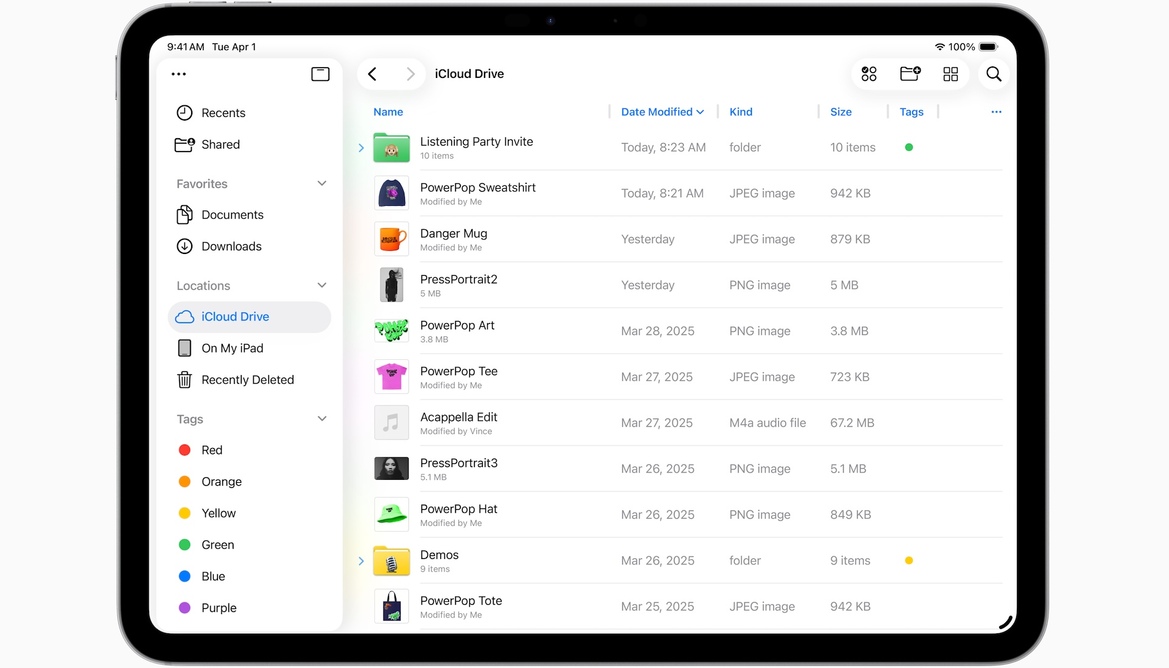Image resolution: width=1169 pixels, height=668 pixels.
Task: Click the Documents icon in Favorites
Action: click(184, 215)
